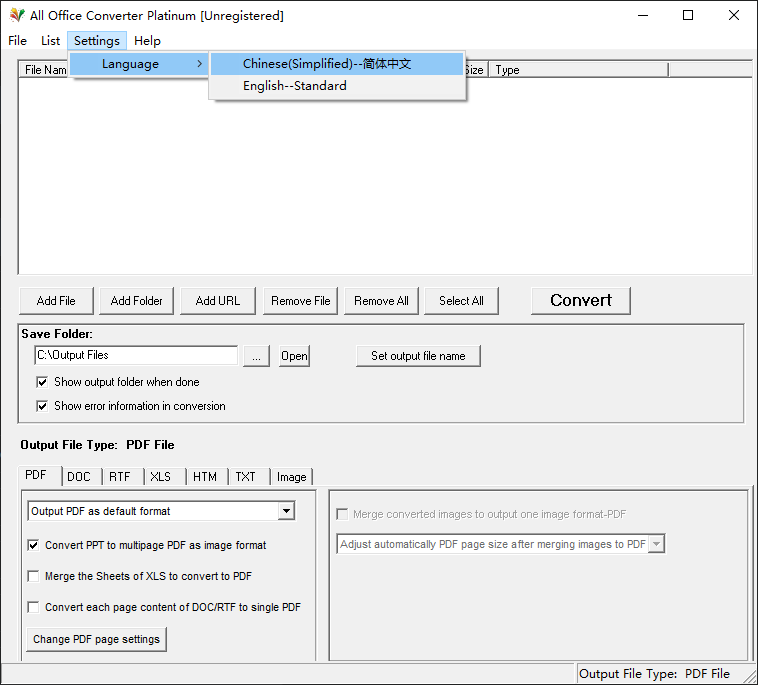758x685 pixels.
Task: Switch to the HTM tab
Action: [207, 477]
